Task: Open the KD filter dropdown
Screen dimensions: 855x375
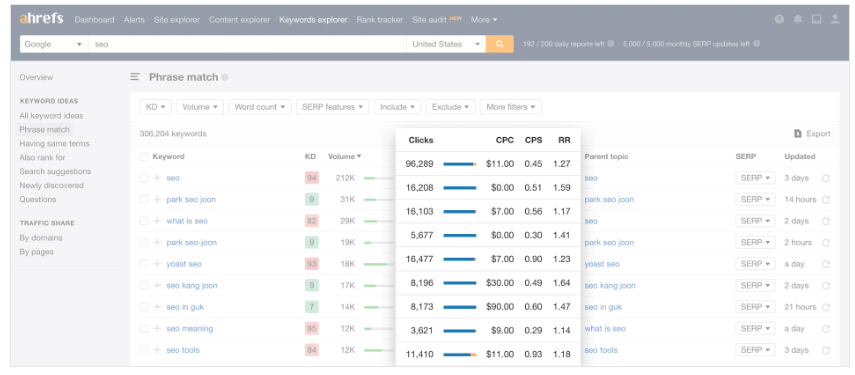Action: click(155, 107)
